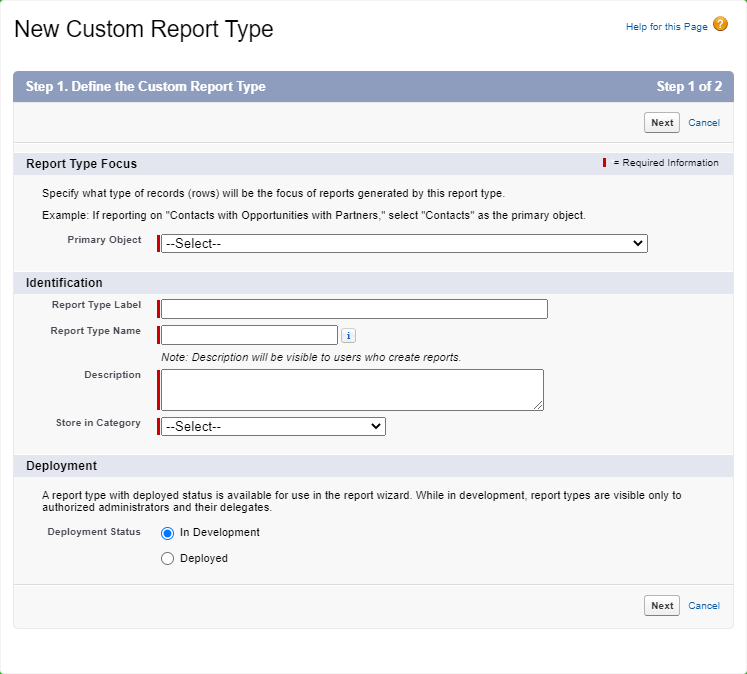Image resolution: width=747 pixels, height=674 pixels.
Task: Click the bottom Cancel link
Action: [x=704, y=606]
